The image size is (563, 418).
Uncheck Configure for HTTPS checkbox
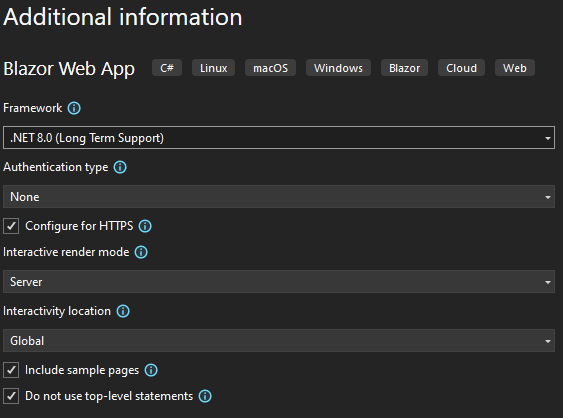coord(11,226)
